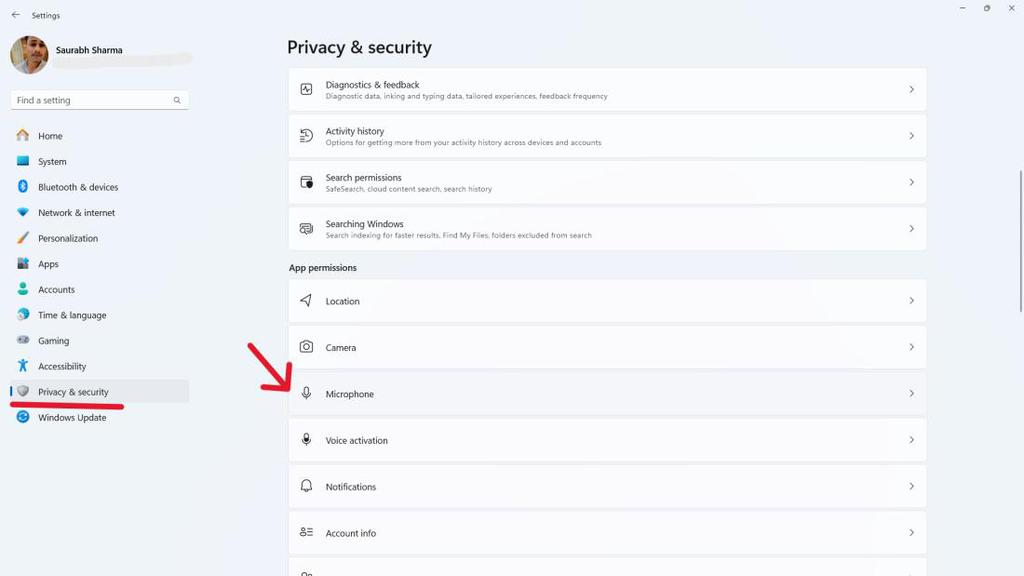Click the Camera icon
Image resolution: width=1024 pixels, height=576 pixels.
point(306,347)
